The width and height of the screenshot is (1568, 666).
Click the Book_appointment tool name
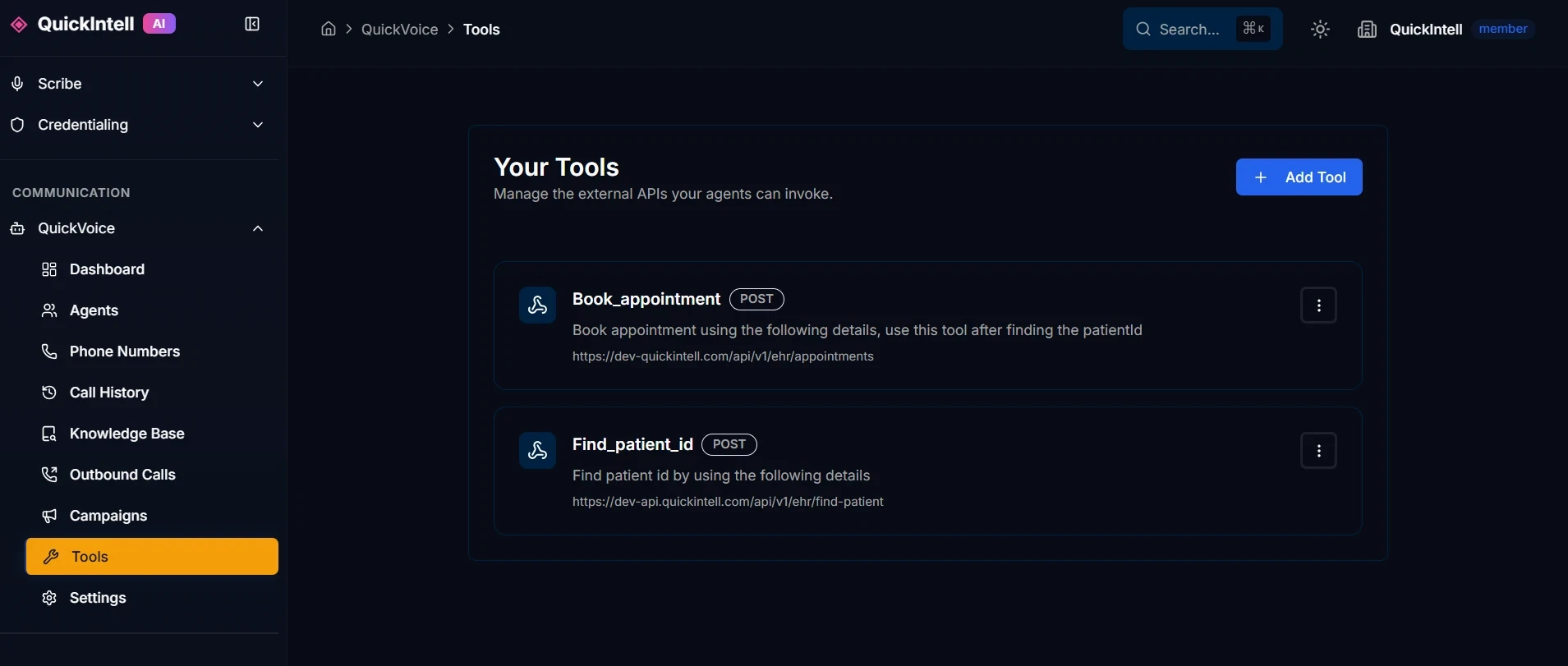[646, 299]
